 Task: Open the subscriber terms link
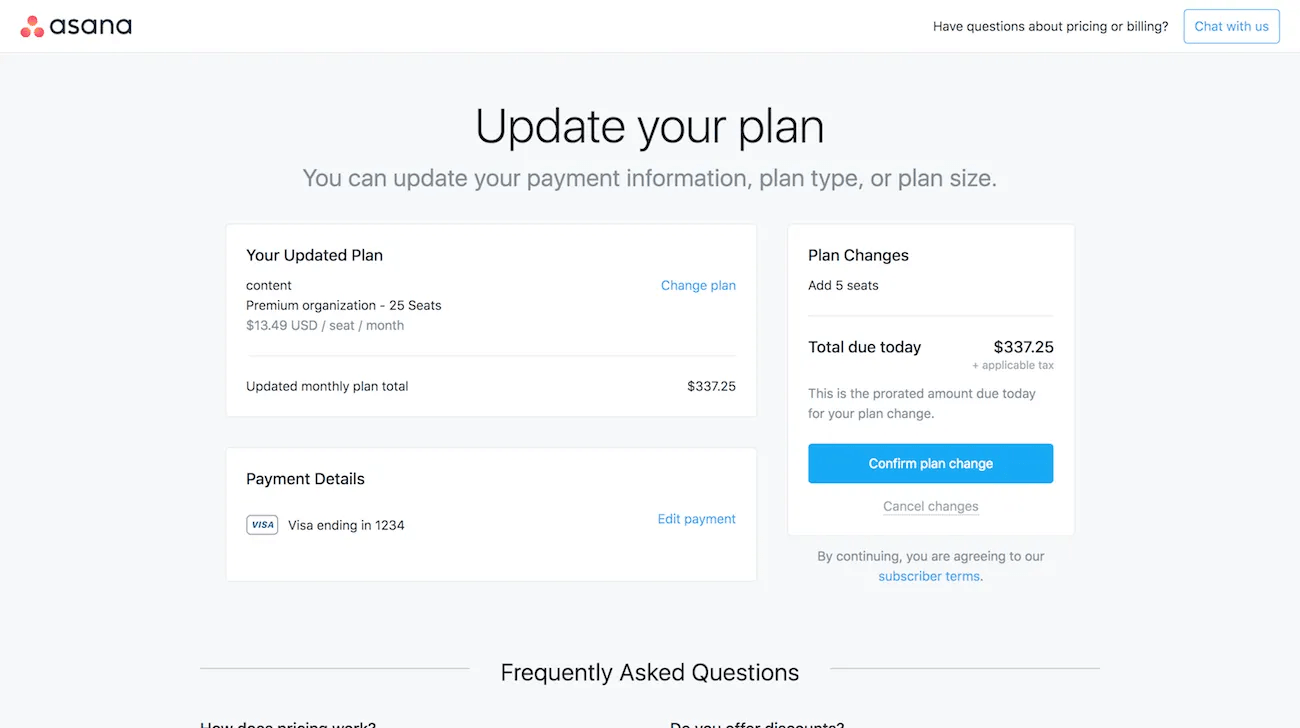[x=929, y=576]
